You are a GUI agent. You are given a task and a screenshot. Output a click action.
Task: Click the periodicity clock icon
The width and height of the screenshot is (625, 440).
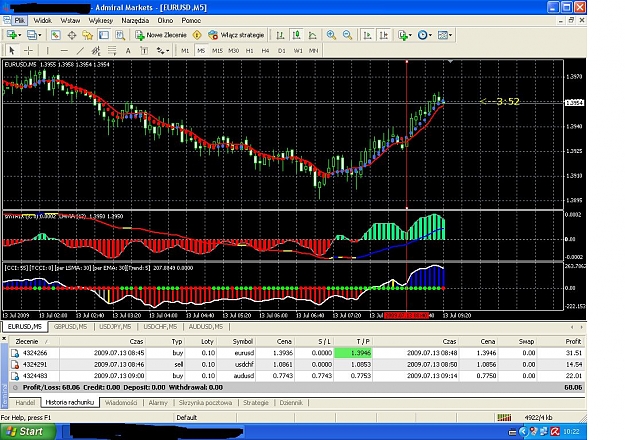click(422, 35)
